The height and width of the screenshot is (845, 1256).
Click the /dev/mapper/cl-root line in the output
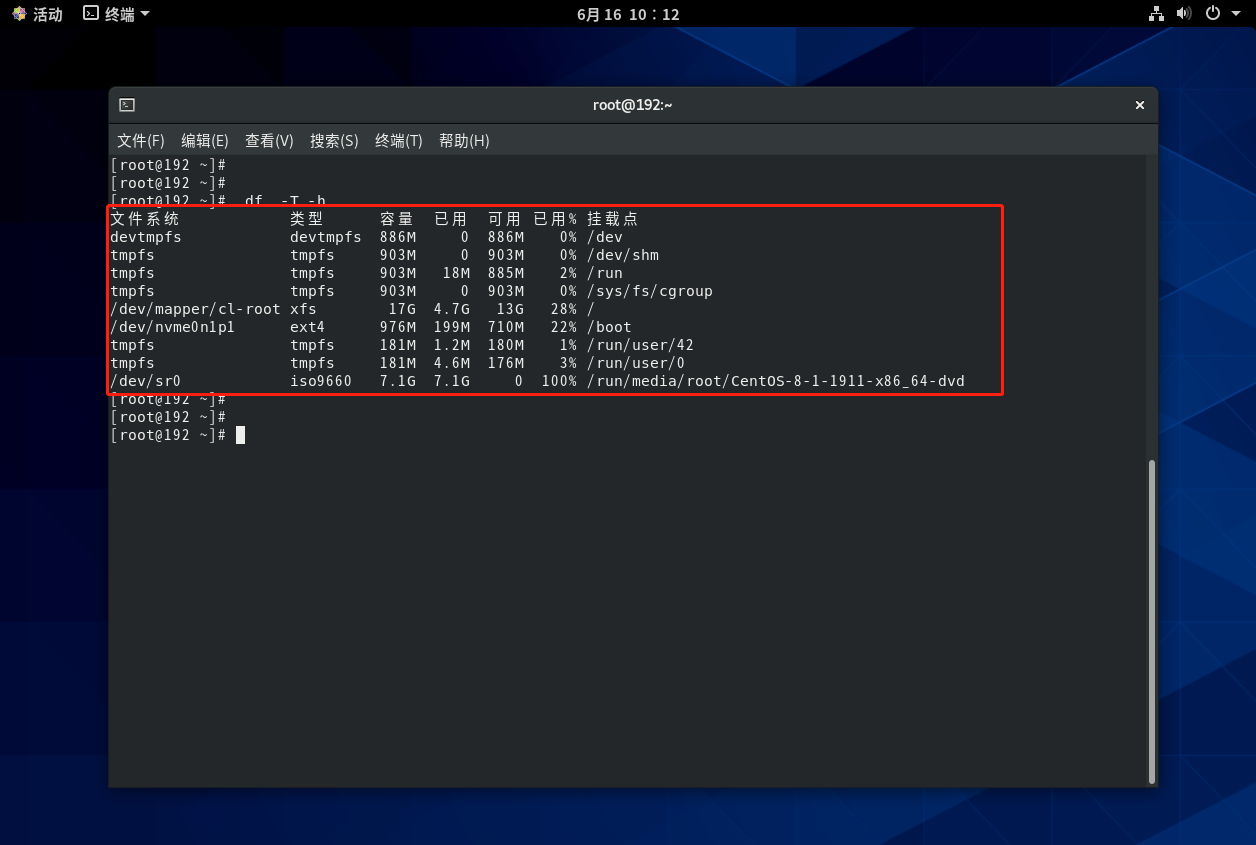pyautogui.click(x=195, y=309)
